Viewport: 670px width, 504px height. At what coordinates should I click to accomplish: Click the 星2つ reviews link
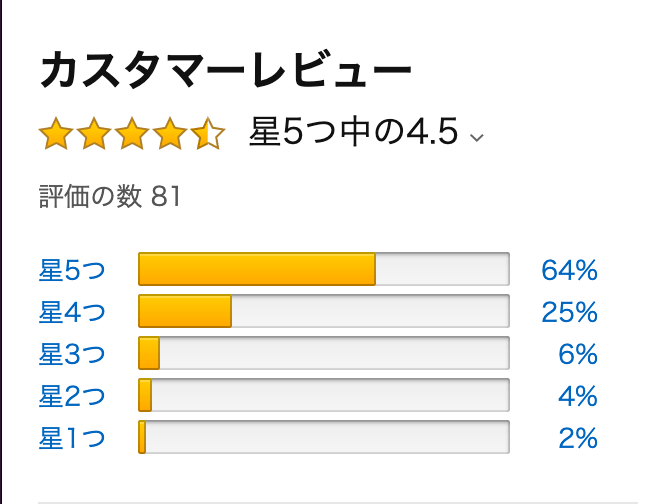[x=72, y=396]
